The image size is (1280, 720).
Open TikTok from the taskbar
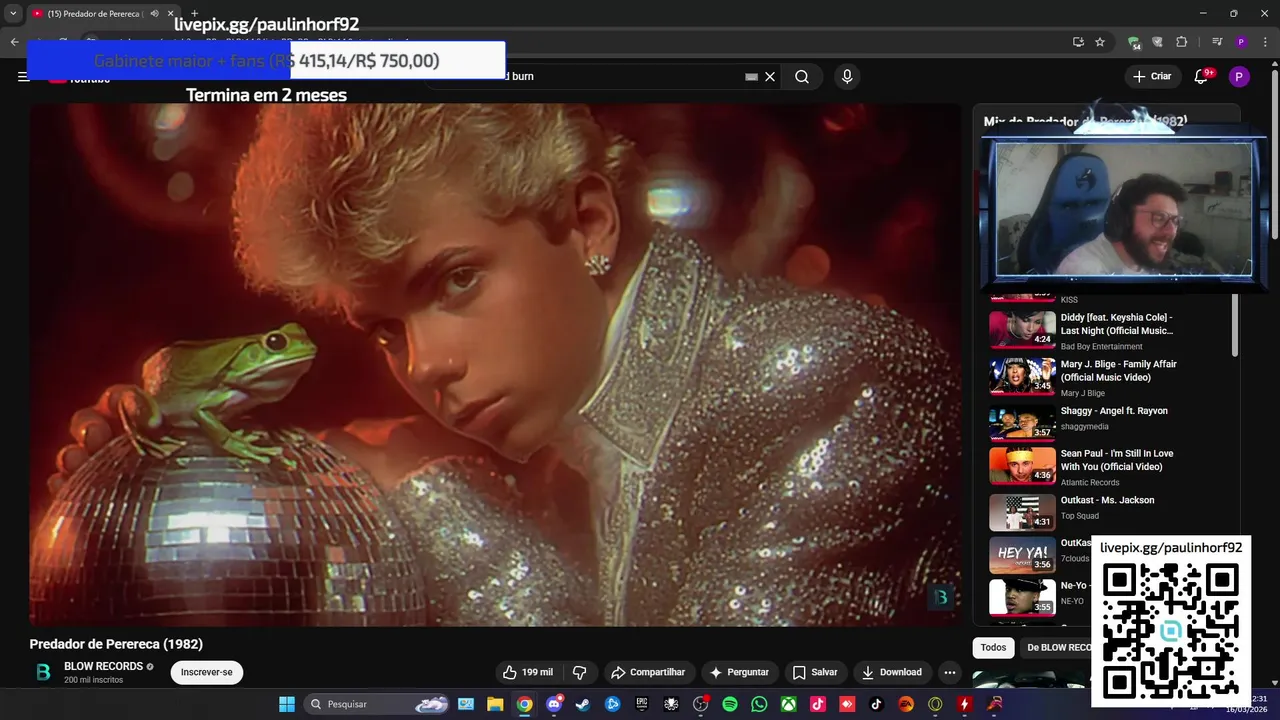point(877,704)
